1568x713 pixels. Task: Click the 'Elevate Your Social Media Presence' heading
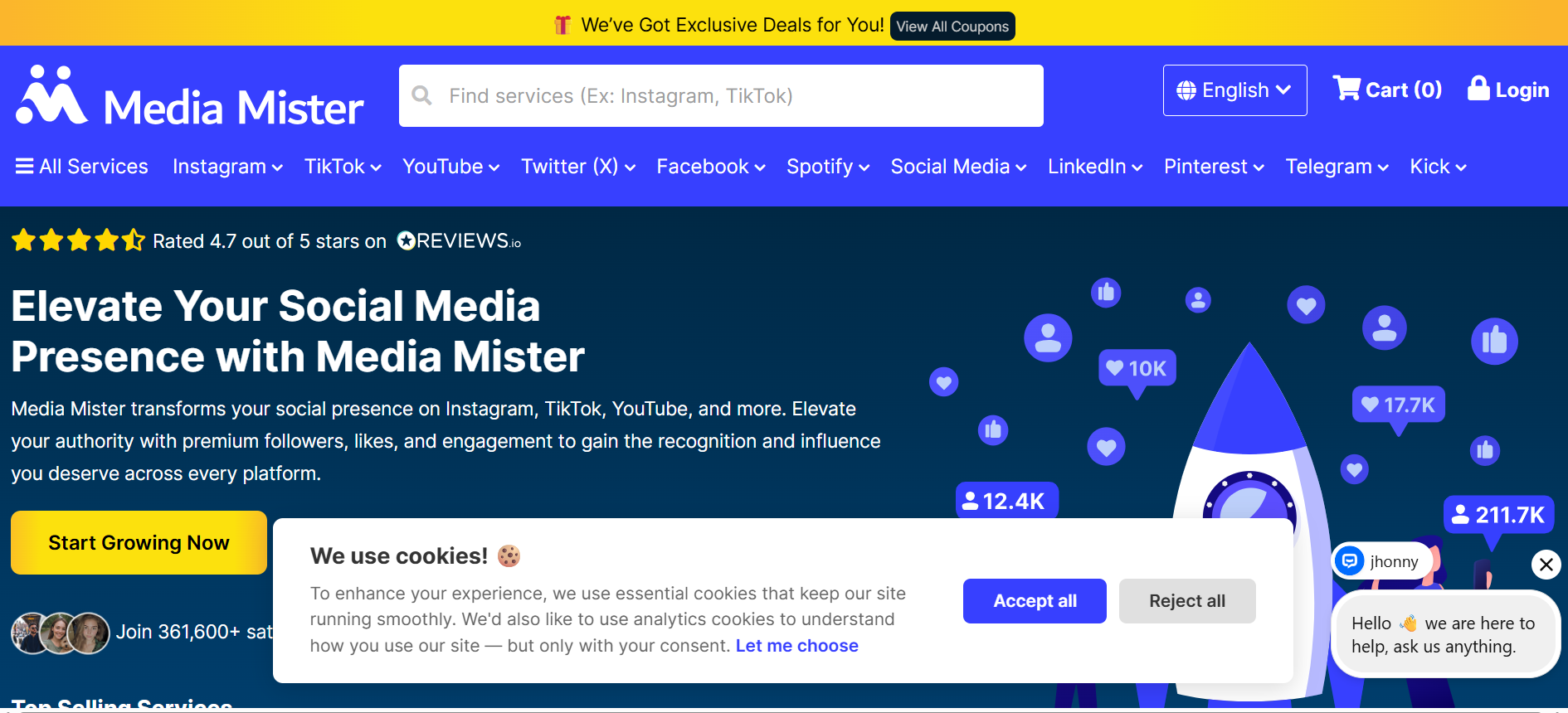click(298, 332)
